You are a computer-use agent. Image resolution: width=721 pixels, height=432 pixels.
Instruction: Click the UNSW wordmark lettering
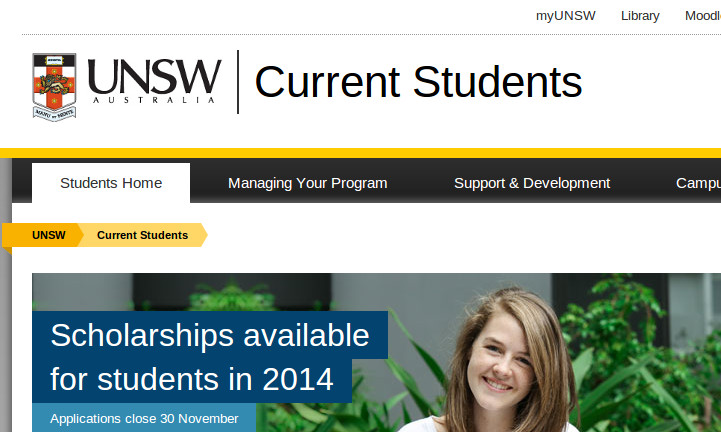[154, 77]
